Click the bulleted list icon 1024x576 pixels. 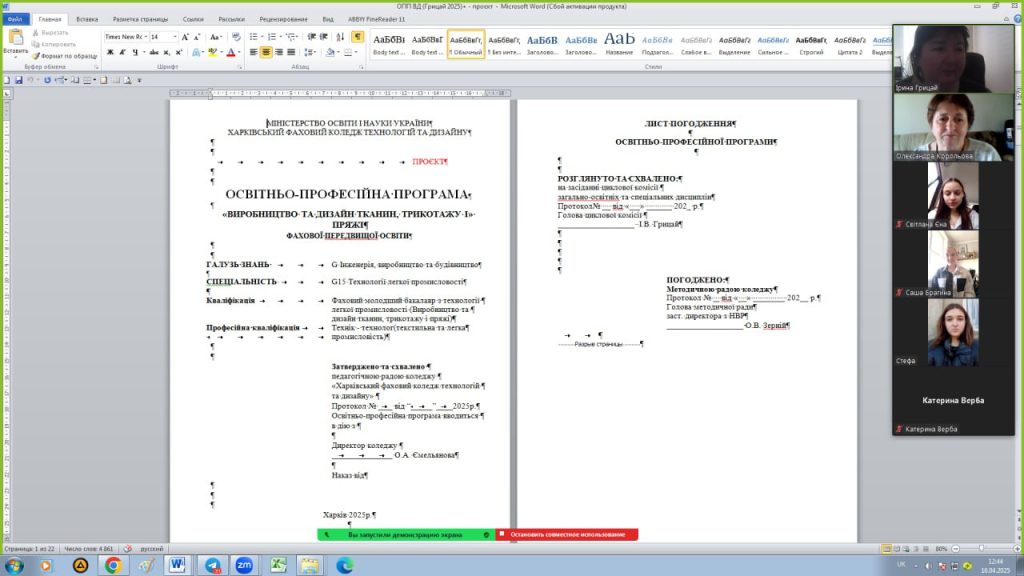(255, 36)
